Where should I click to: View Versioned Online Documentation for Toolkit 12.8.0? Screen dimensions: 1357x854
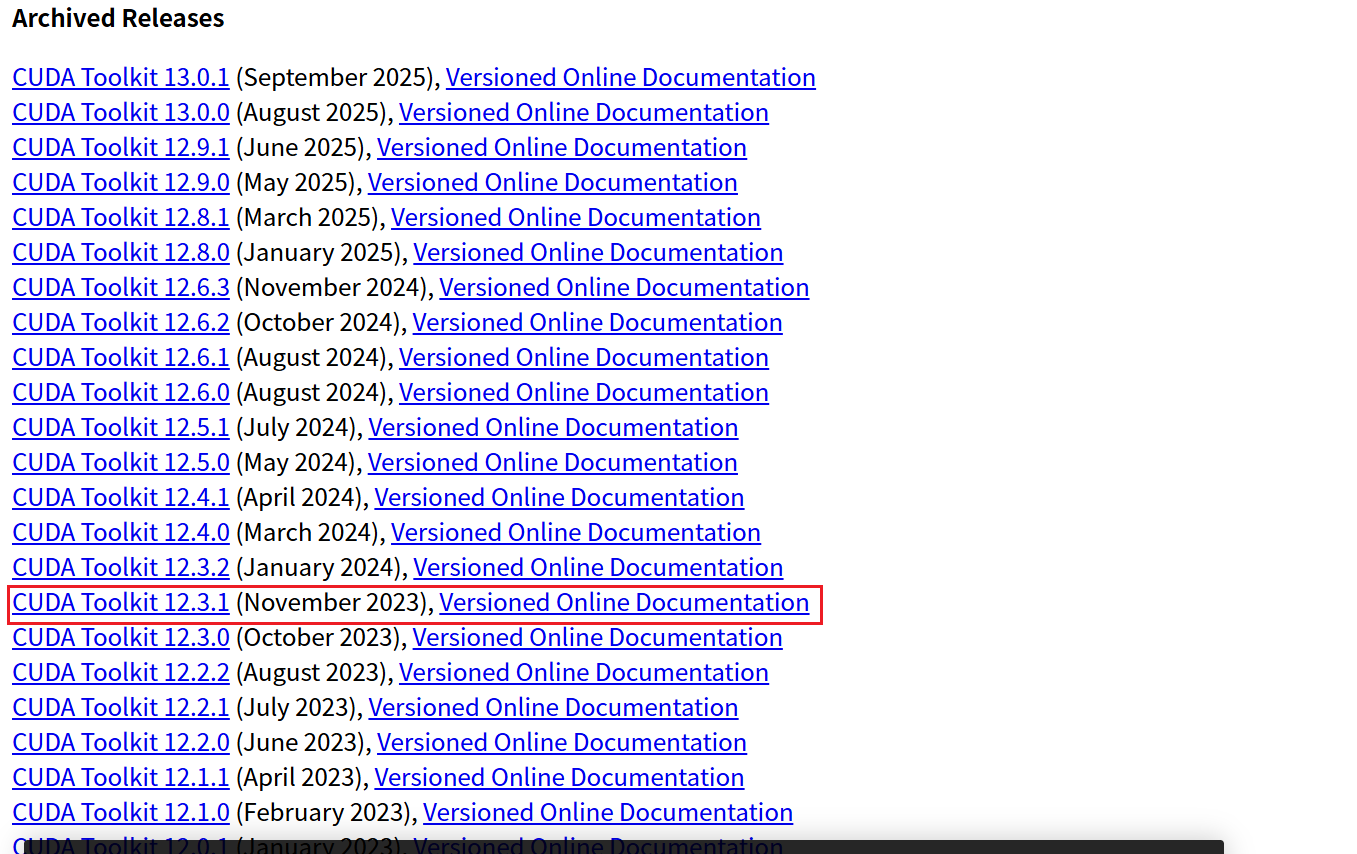click(x=598, y=252)
